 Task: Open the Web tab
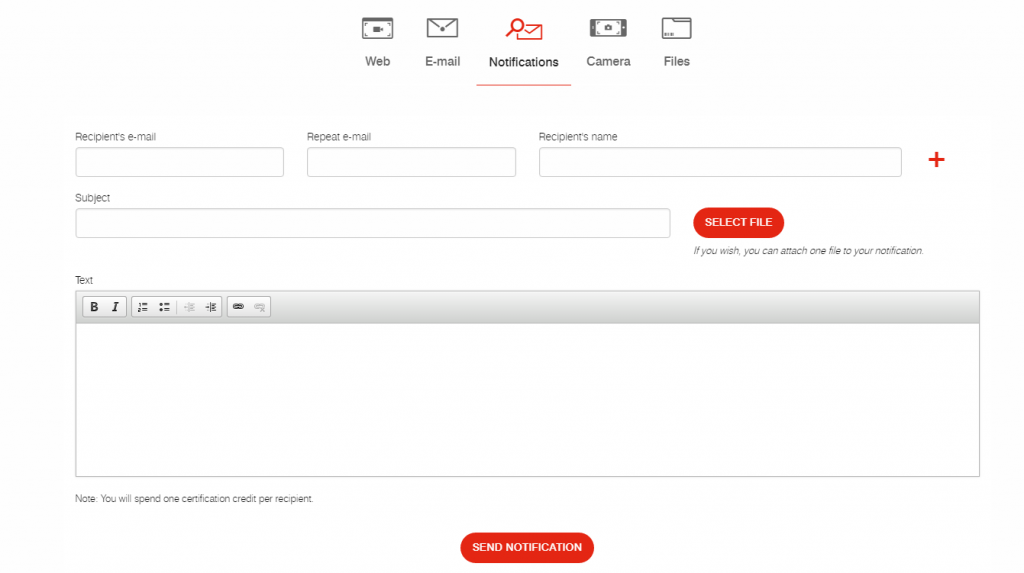[377, 42]
